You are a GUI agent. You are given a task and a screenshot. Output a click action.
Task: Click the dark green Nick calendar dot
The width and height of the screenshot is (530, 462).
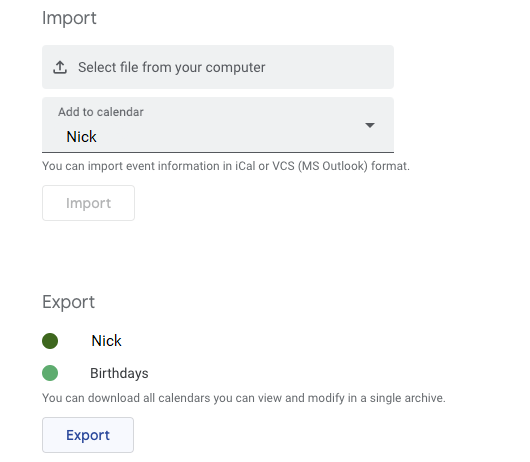pos(50,341)
